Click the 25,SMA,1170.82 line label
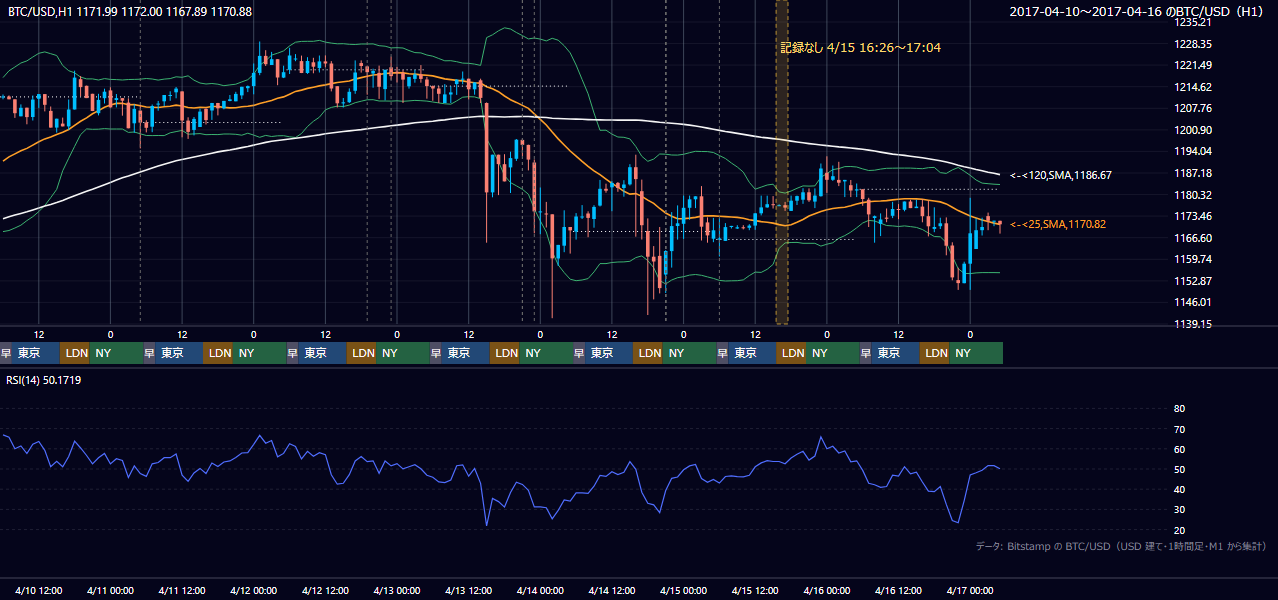1278x600 pixels. tap(1058, 224)
